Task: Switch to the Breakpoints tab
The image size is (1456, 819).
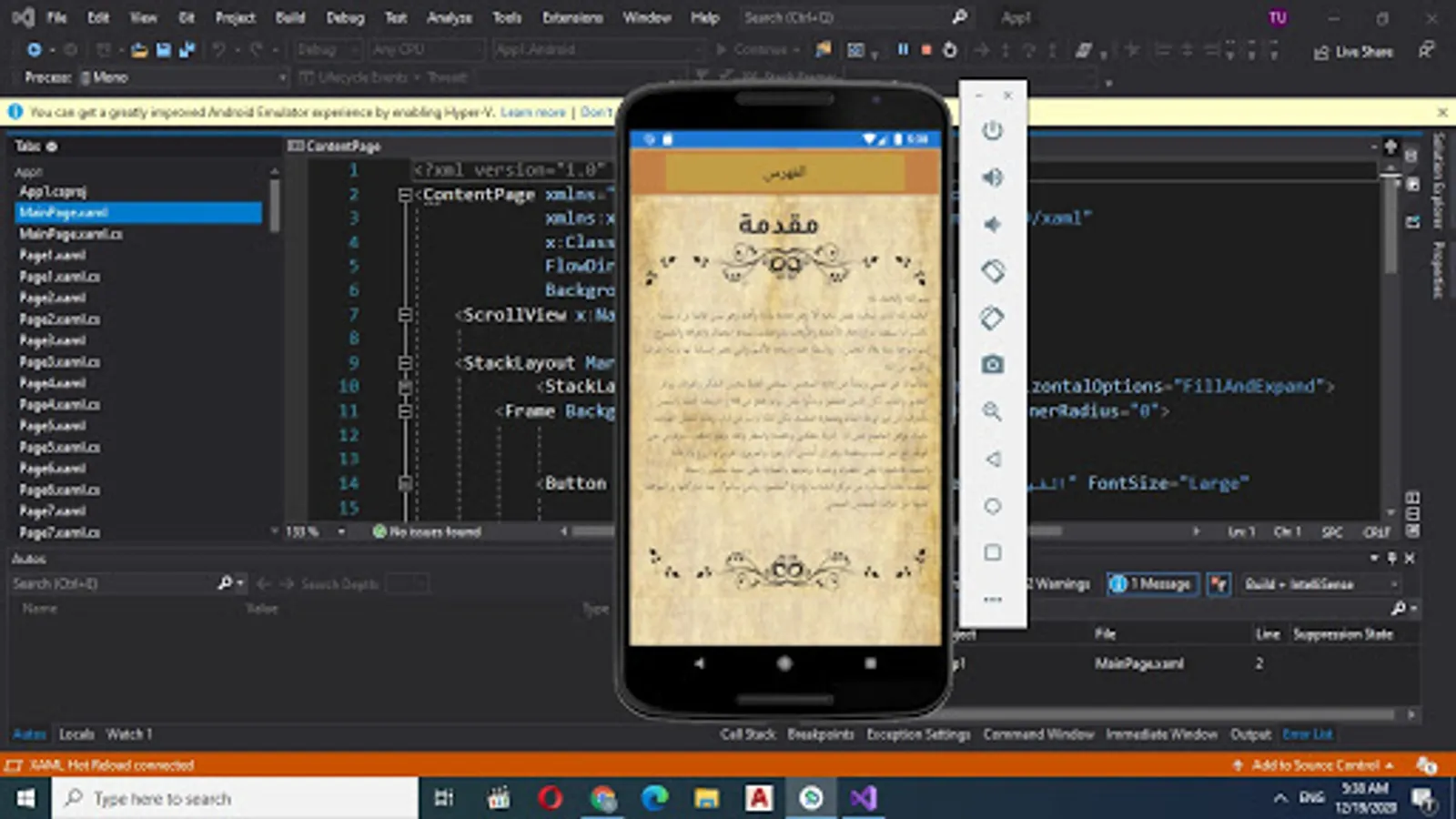Action: 820,734
